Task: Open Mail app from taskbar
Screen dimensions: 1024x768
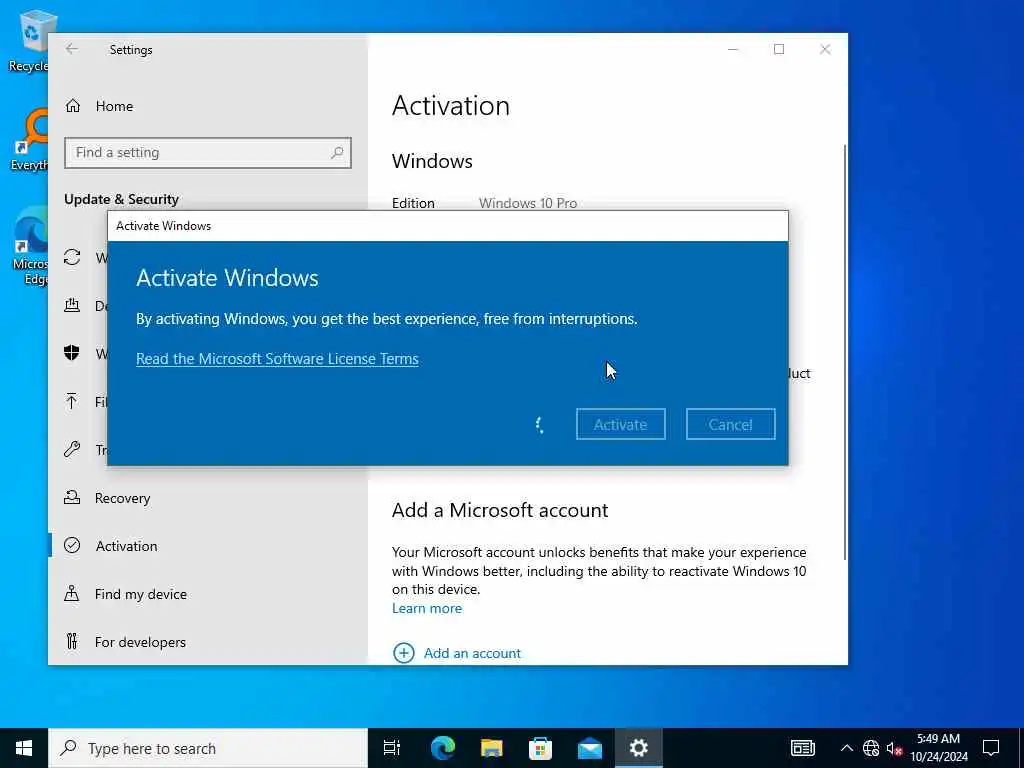Action: point(589,748)
